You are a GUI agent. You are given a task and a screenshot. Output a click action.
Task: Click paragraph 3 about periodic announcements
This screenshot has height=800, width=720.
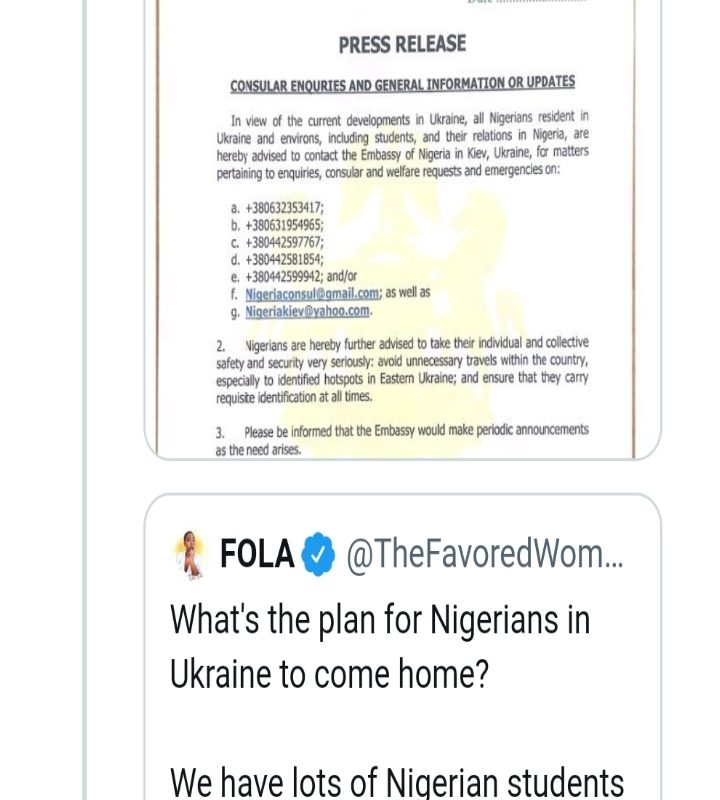tap(402, 439)
